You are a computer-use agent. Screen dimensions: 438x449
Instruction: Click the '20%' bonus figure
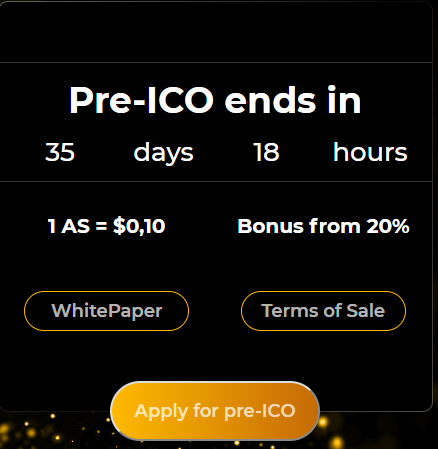388,226
